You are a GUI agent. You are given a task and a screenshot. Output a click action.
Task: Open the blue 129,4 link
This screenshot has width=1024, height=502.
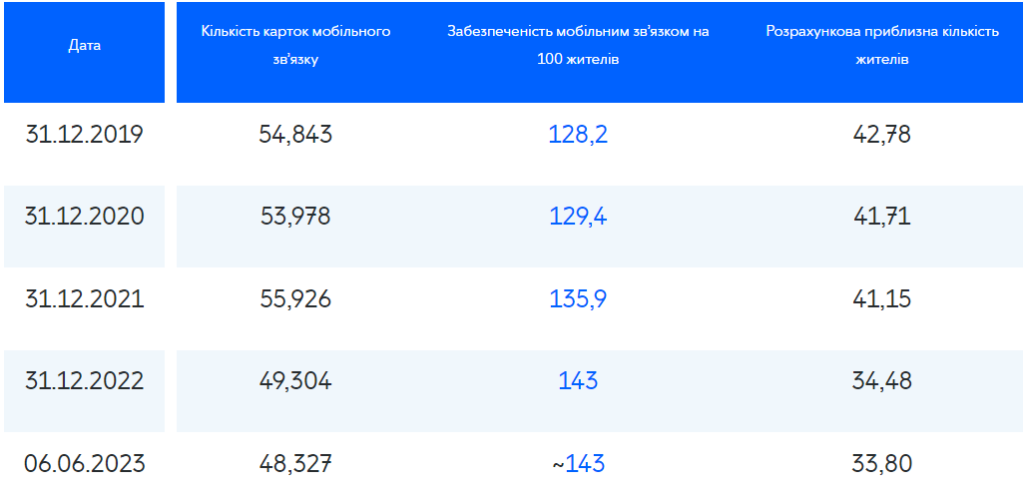tap(578, 217)
